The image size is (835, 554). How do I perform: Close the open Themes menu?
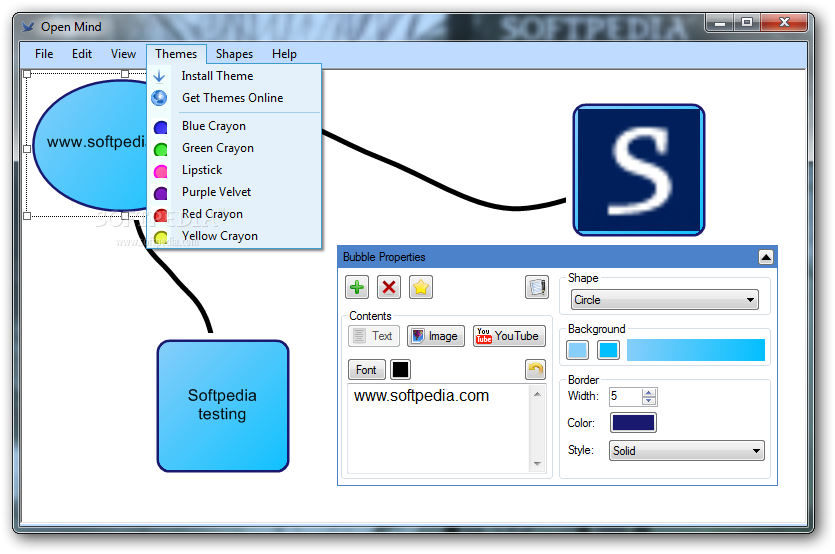[176, 54]
